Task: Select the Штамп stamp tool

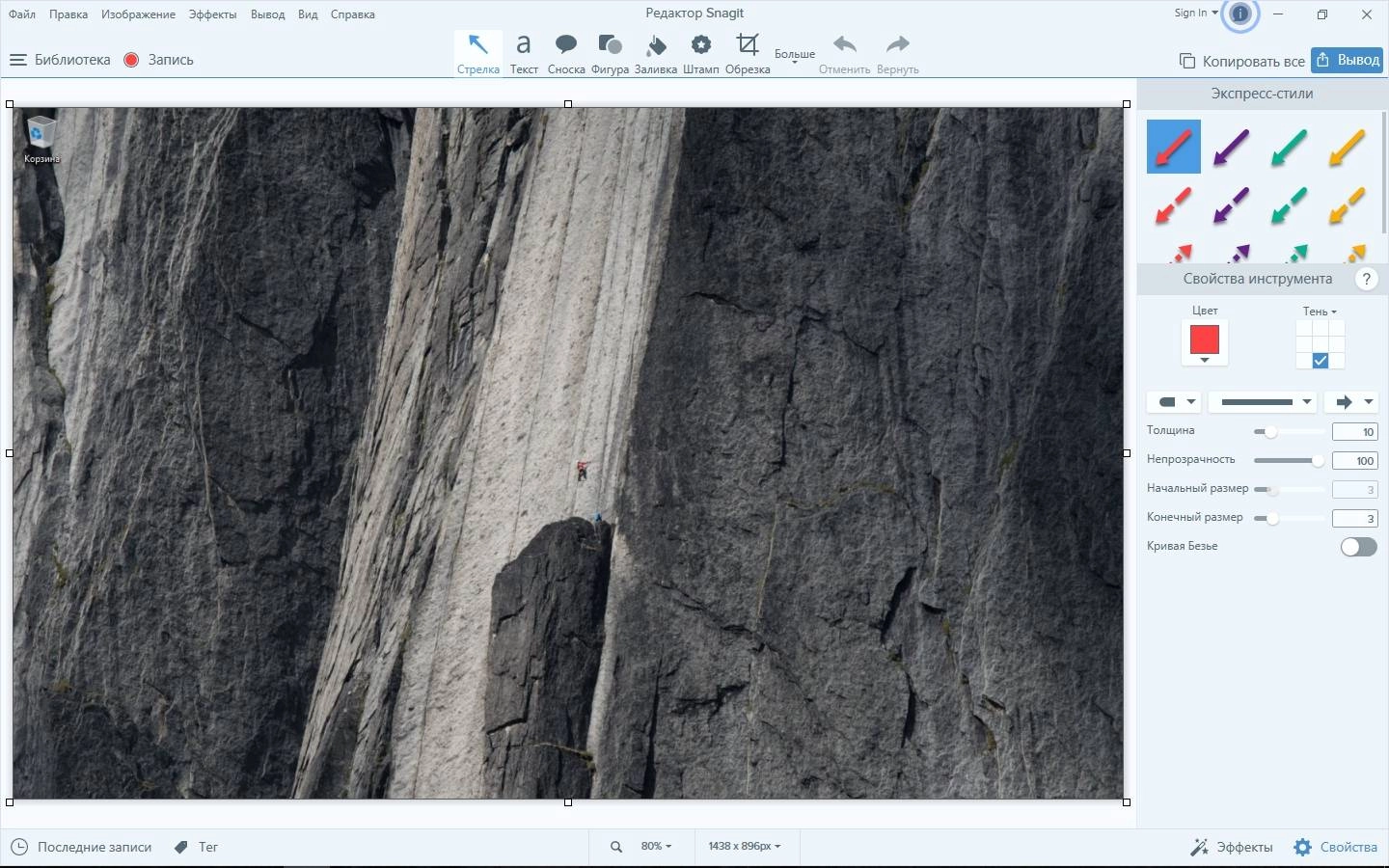Action: pyautogui.click(x=701, y=53)
